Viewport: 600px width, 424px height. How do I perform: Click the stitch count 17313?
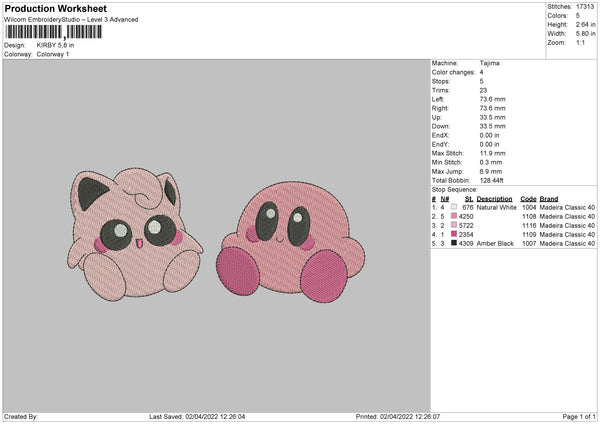tap(586, 6)
